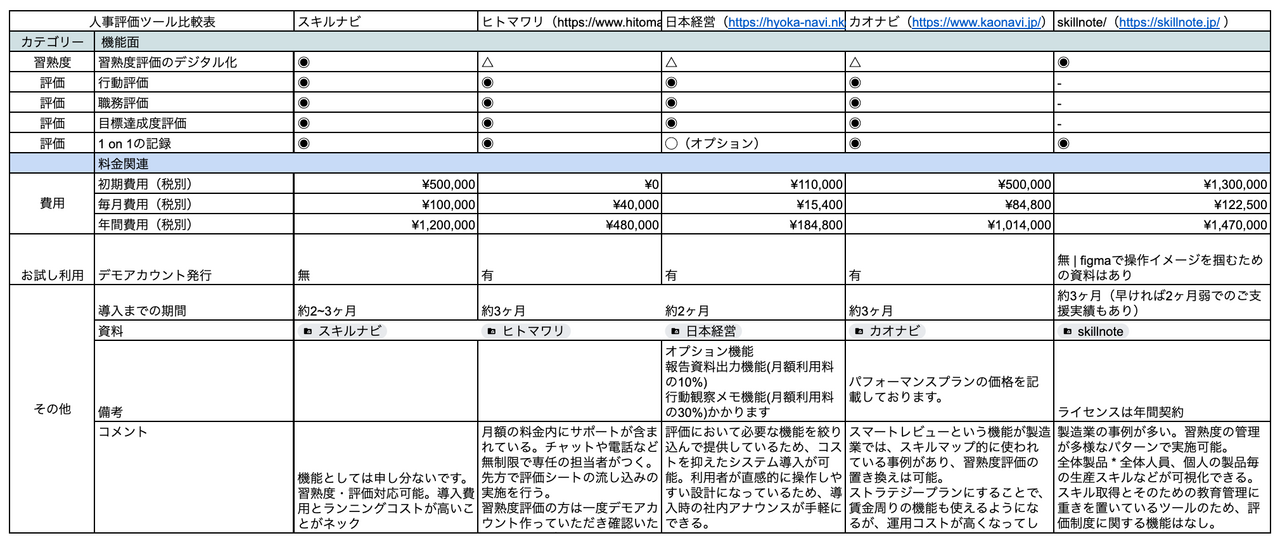Select the ¥0 initial cost cell
Viewport: 1280px width, 538px height.
click(x=570, y=185)
